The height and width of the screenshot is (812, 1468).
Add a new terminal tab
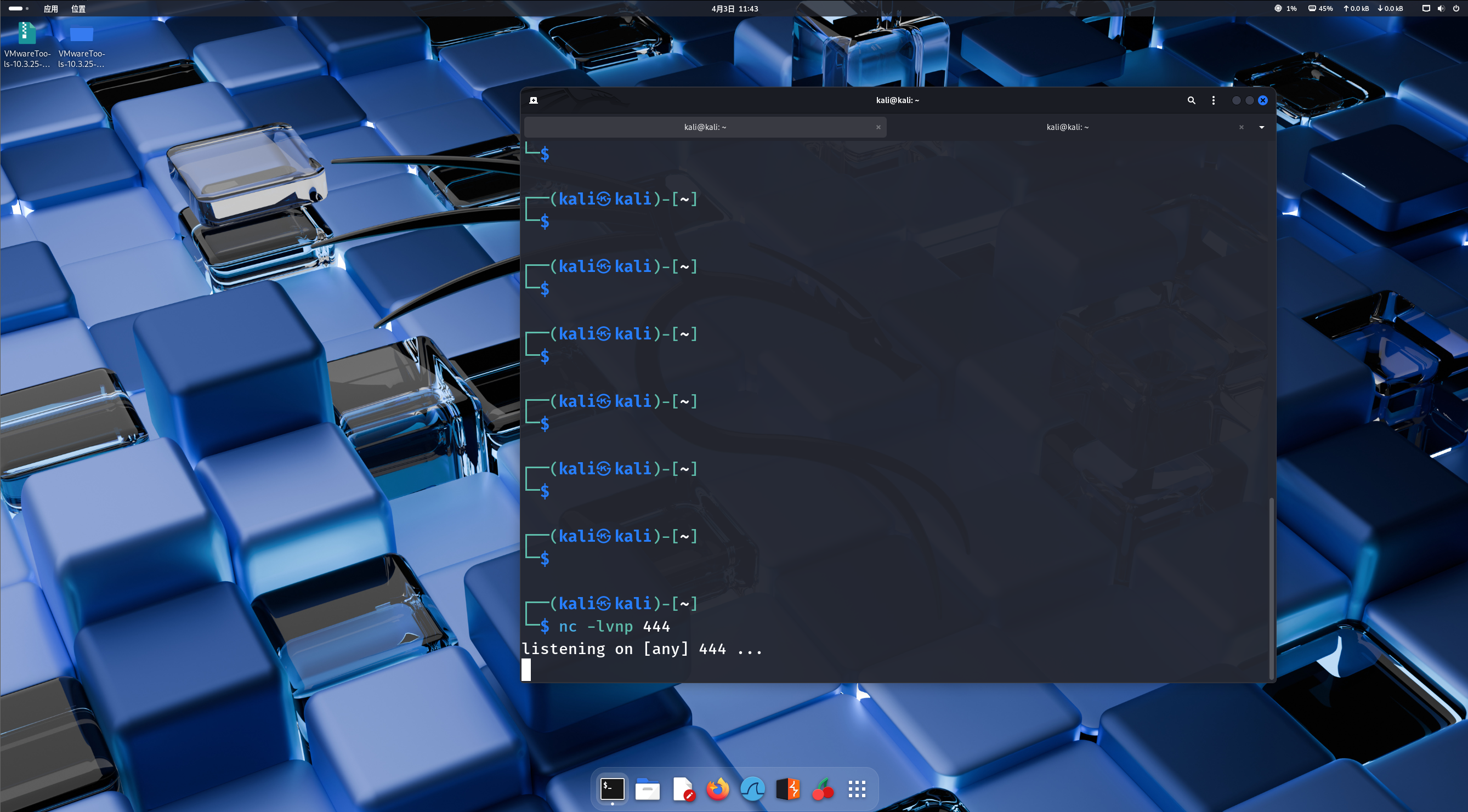(534, 100)
